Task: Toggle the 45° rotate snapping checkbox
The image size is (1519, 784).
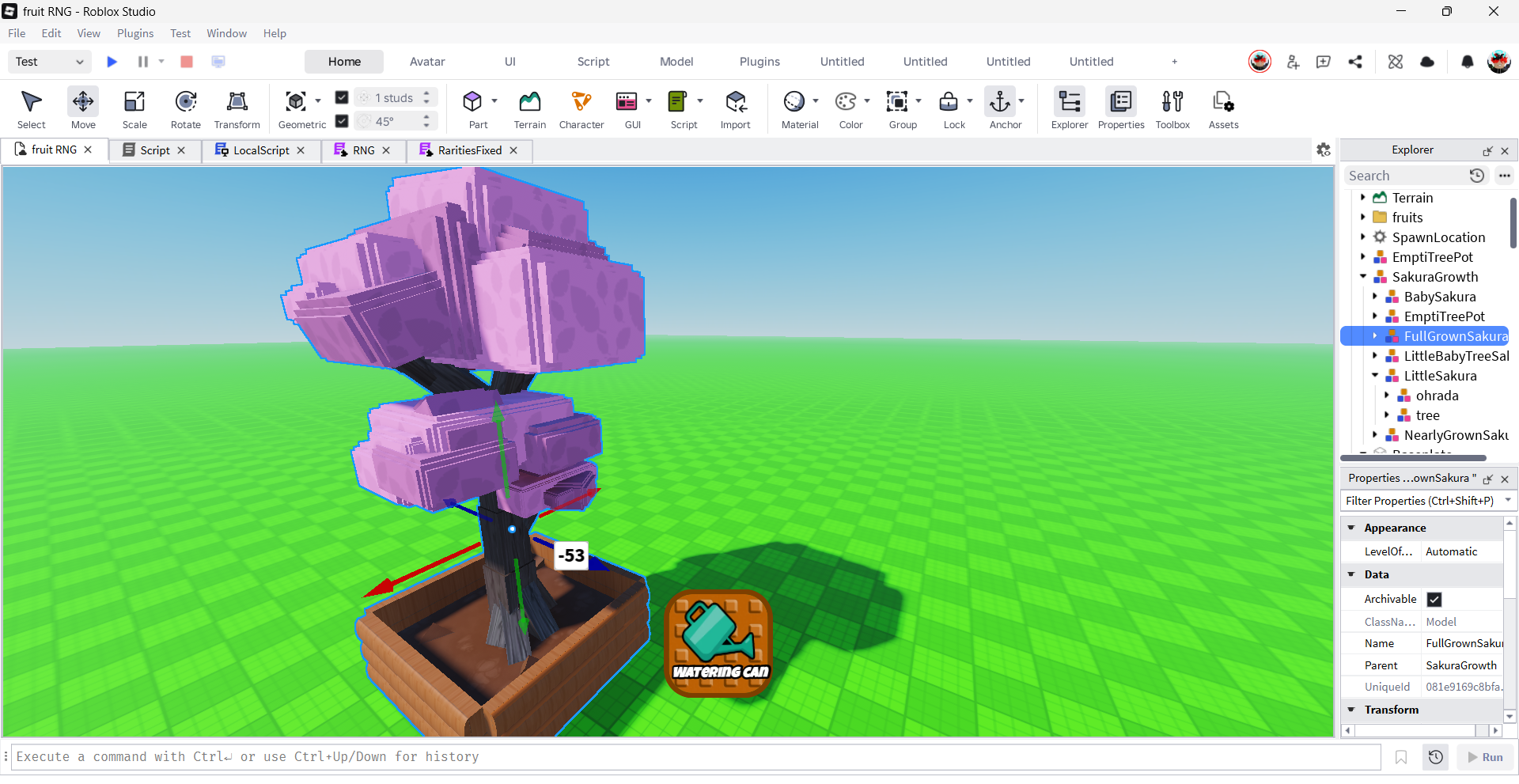Action: (342, 121)
